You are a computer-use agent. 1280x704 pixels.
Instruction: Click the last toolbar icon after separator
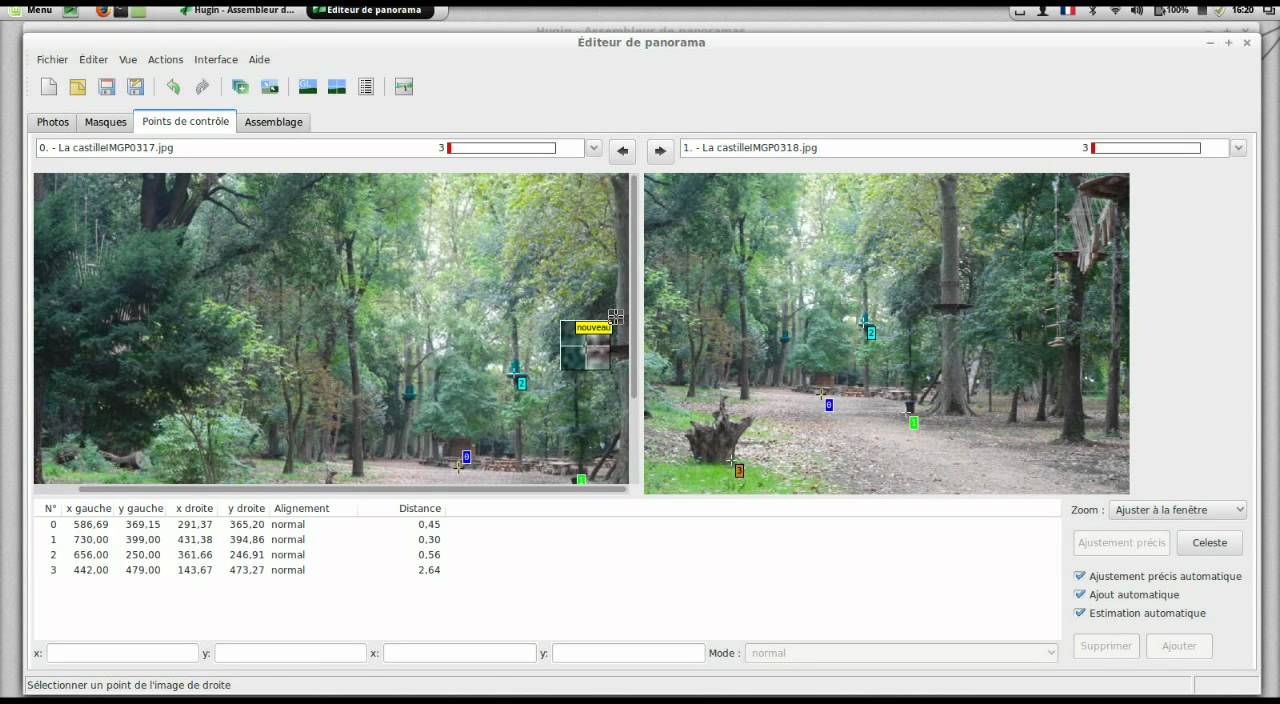404,87
